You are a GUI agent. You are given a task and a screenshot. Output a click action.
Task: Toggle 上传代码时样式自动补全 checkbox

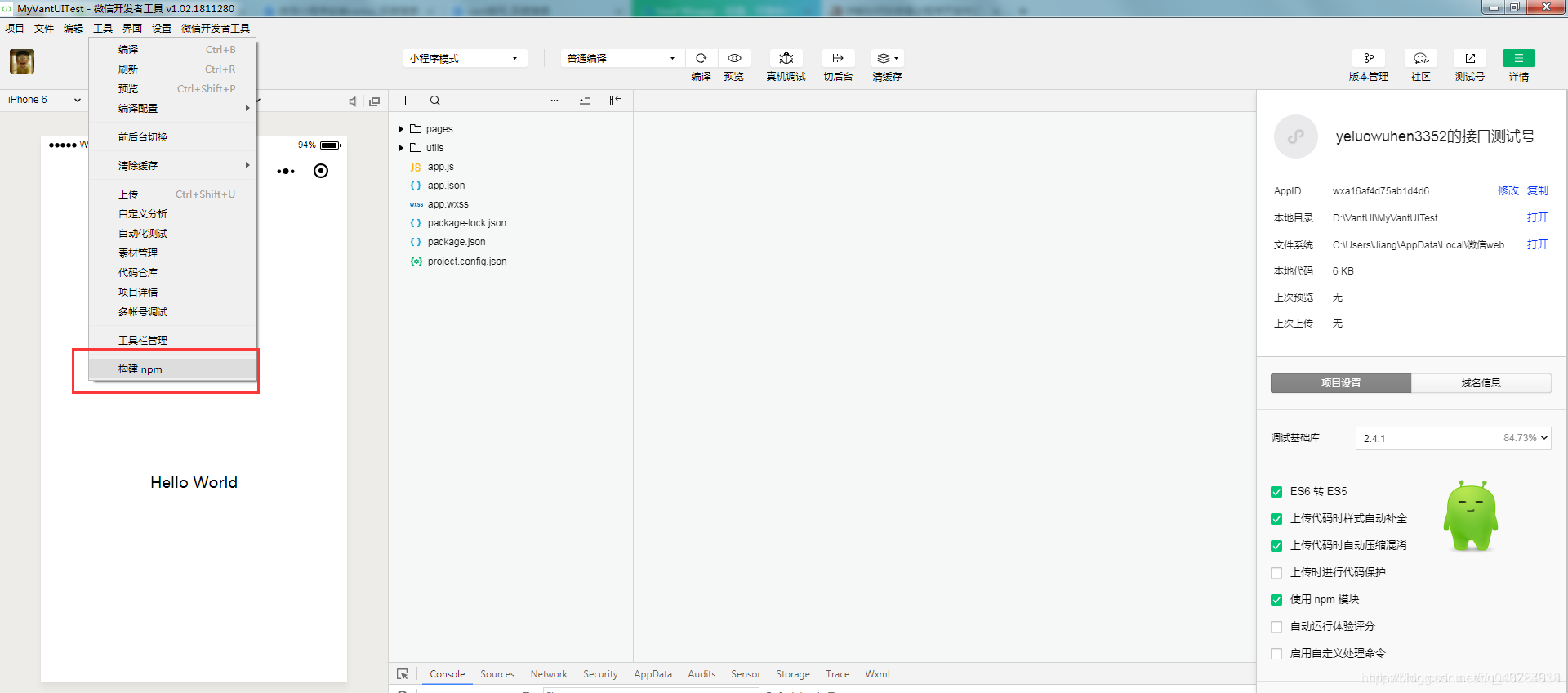1276,519
